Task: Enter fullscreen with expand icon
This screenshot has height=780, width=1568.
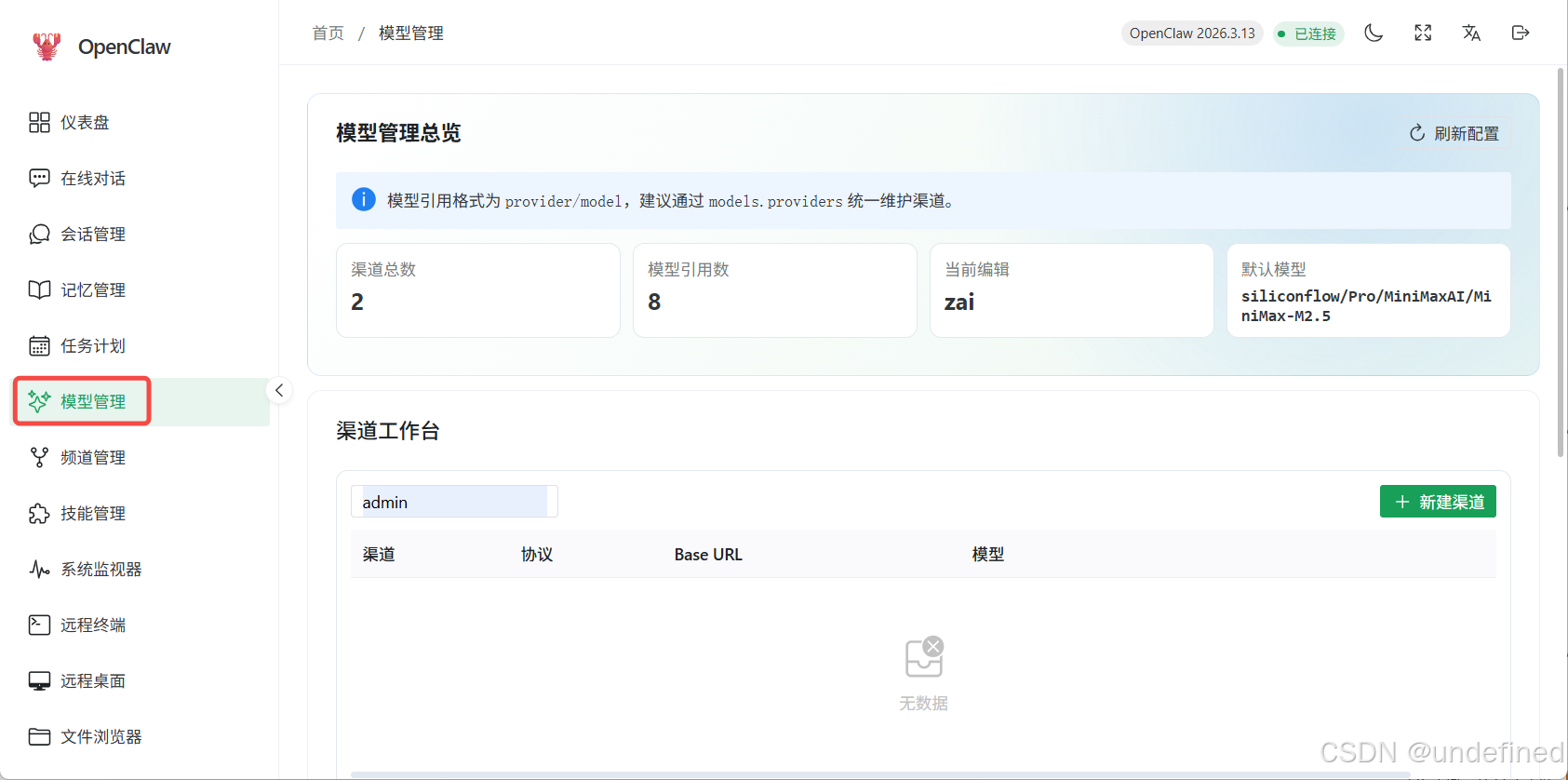Action: [x=1423, y=33]
